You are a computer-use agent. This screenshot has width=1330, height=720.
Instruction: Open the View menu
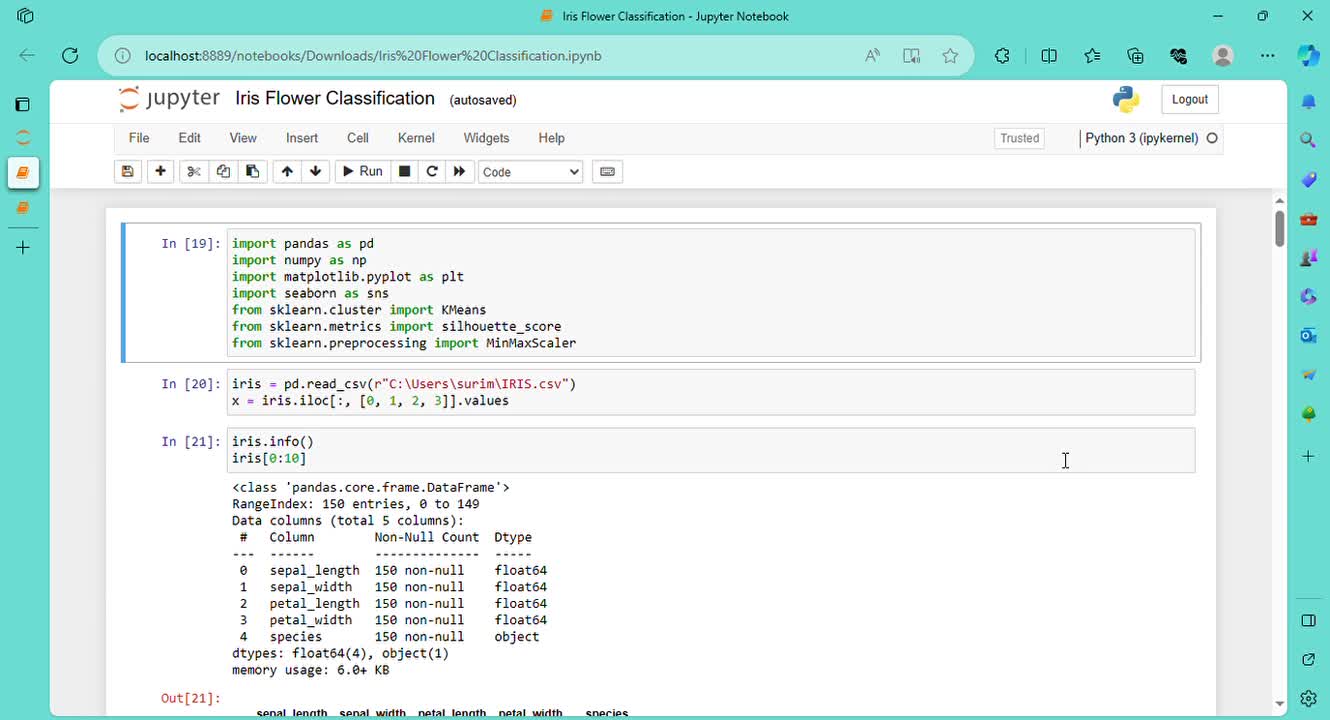pos(243,138)
